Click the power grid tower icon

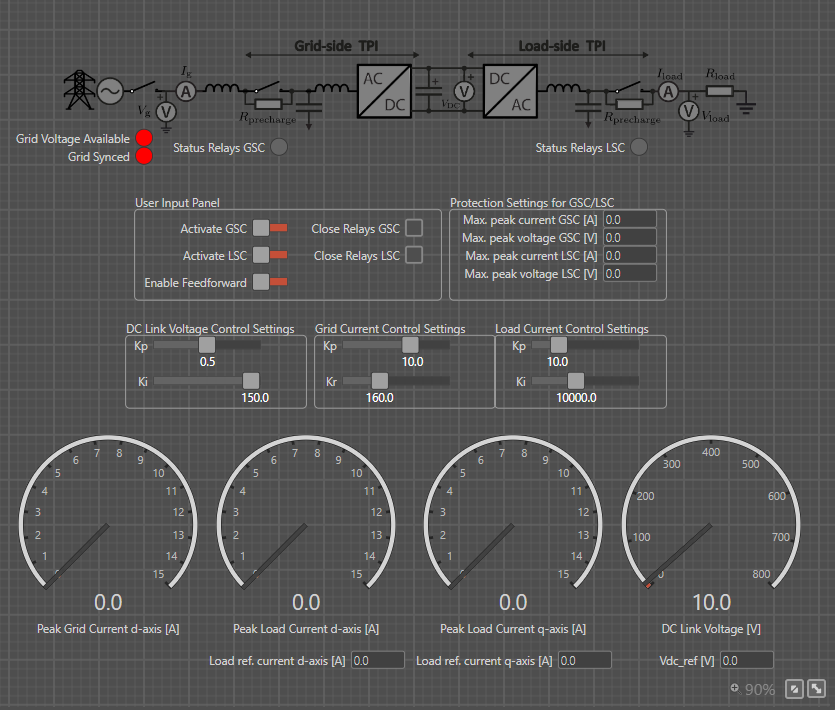coord(77,89)
